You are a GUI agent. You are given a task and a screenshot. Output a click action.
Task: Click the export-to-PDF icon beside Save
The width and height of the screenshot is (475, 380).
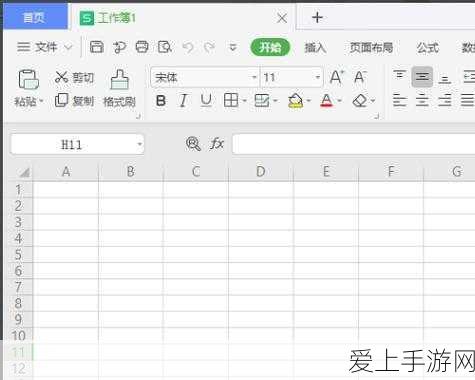[x=119, y=47]
